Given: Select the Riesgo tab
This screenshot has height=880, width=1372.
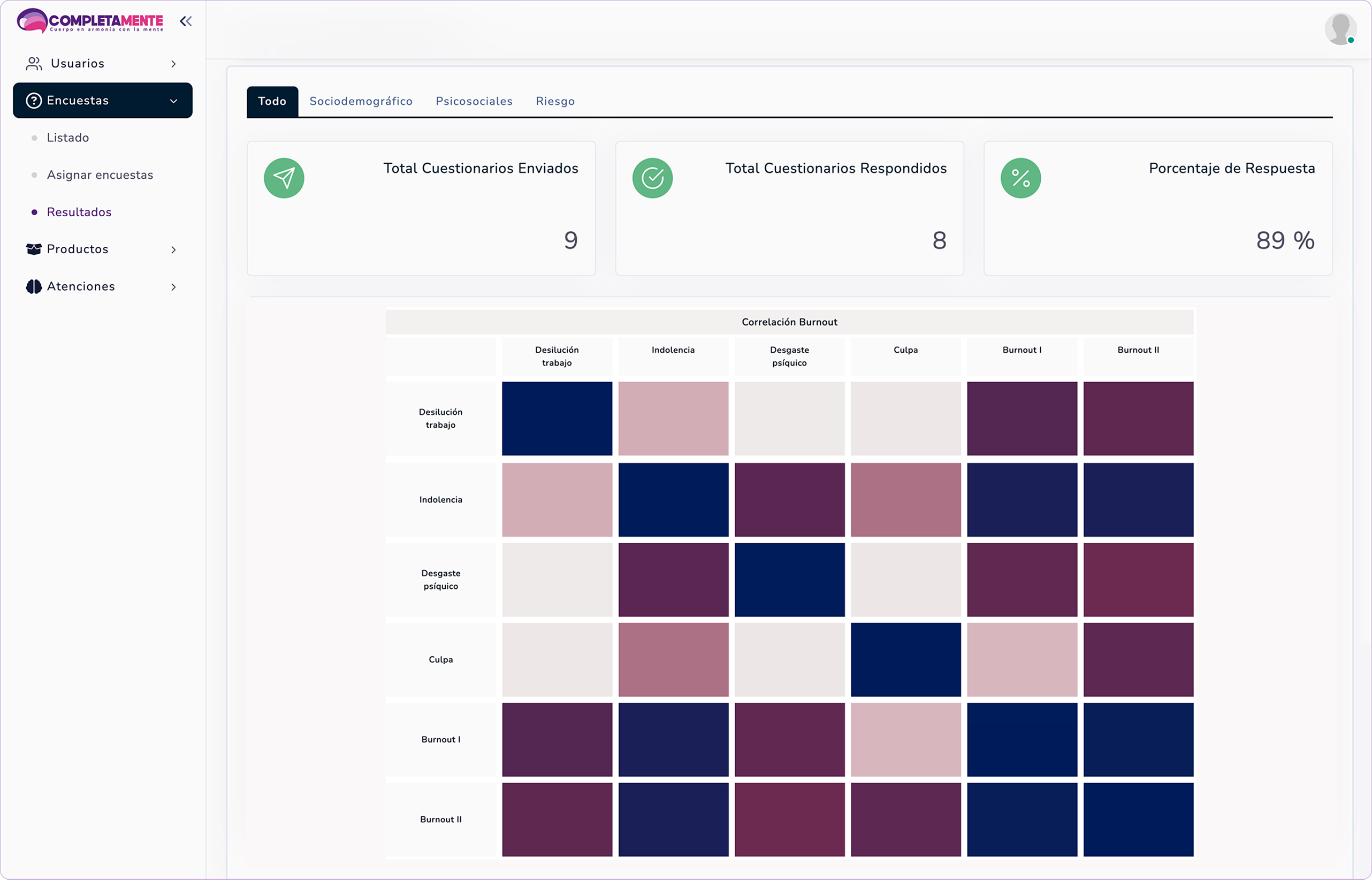Looking at the screenshot, I should pos(555,101).
